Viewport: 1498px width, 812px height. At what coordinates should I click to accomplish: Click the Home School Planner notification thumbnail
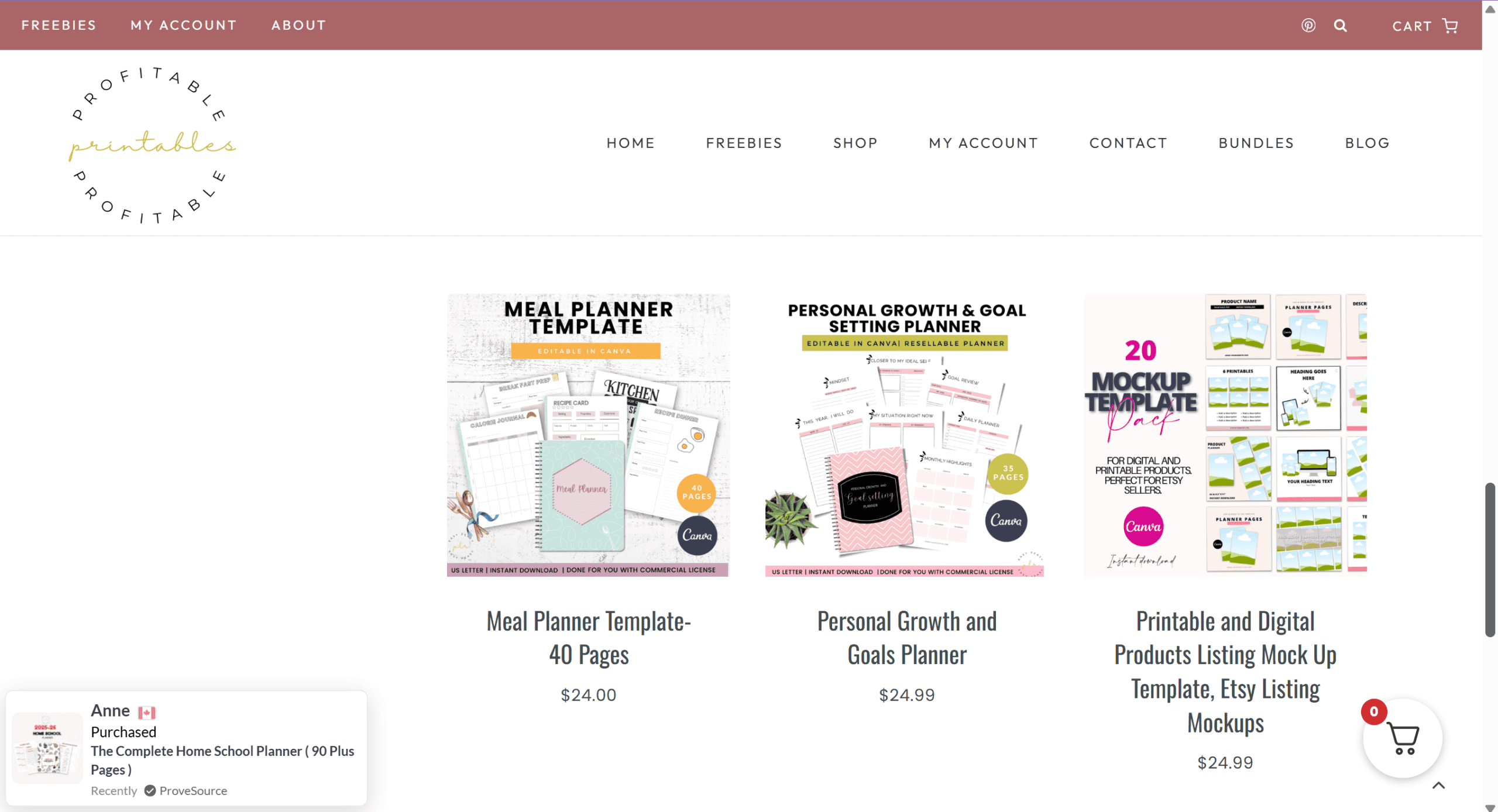pos(47,748)
